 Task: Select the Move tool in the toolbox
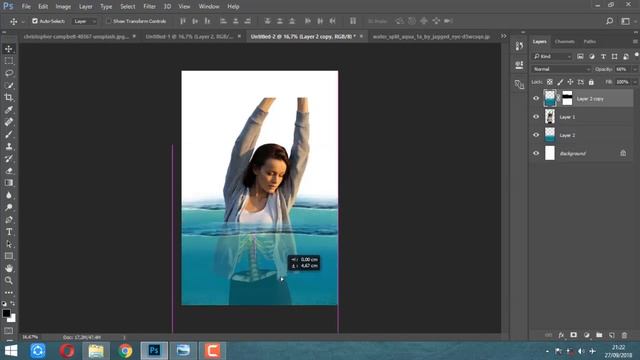click(x=9, y=49)
